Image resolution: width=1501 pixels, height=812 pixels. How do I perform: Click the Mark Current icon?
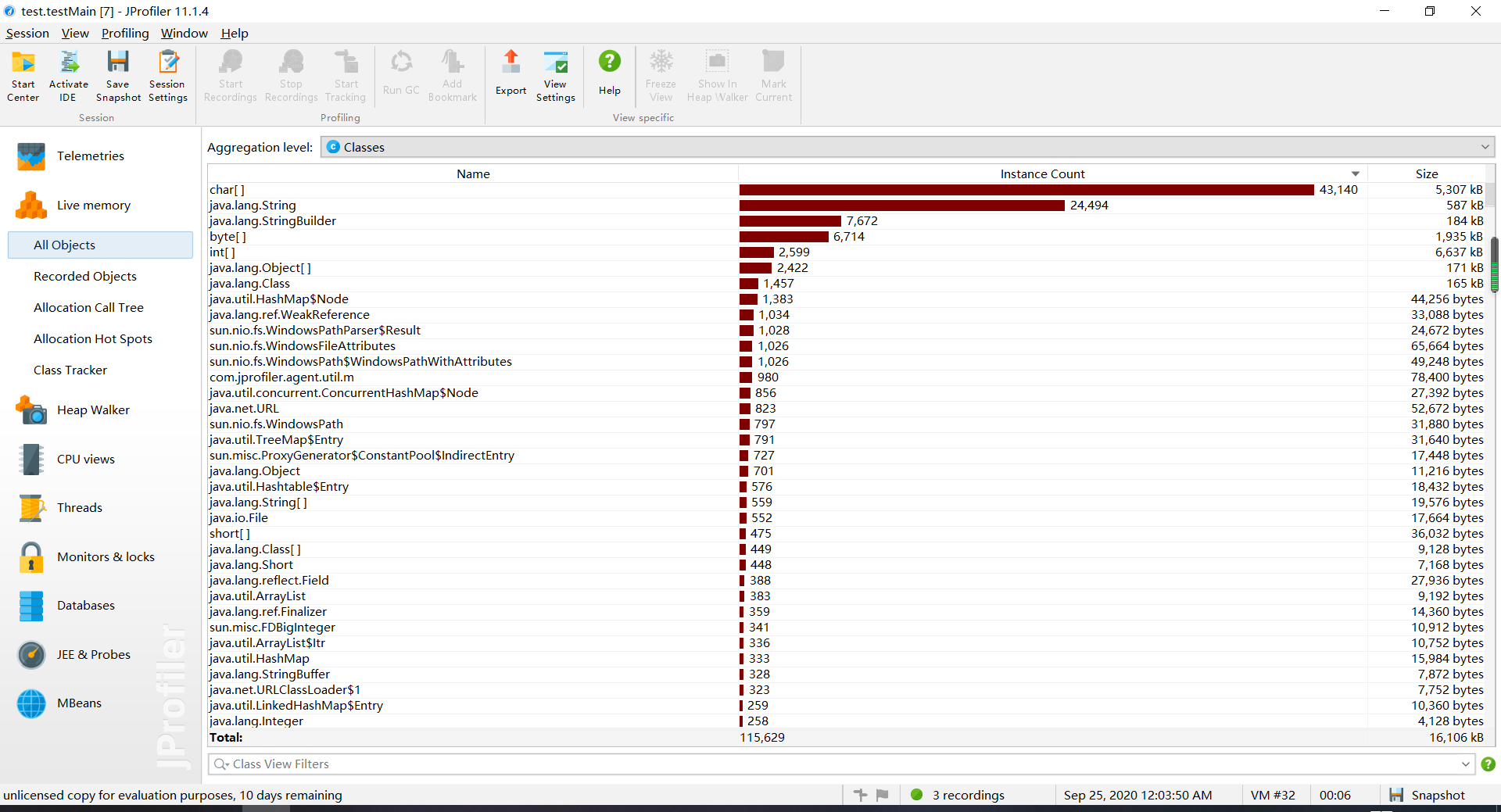(x=773, y=76)
